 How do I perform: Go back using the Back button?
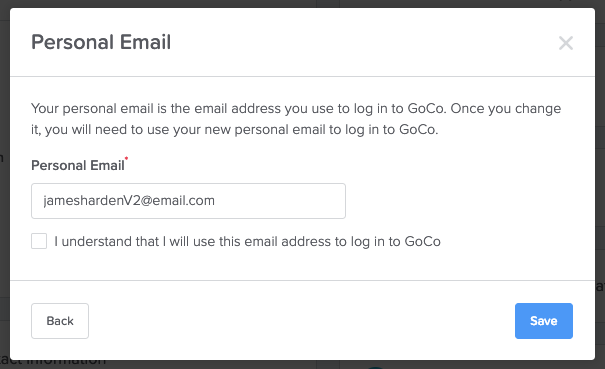tap(60, 321)
